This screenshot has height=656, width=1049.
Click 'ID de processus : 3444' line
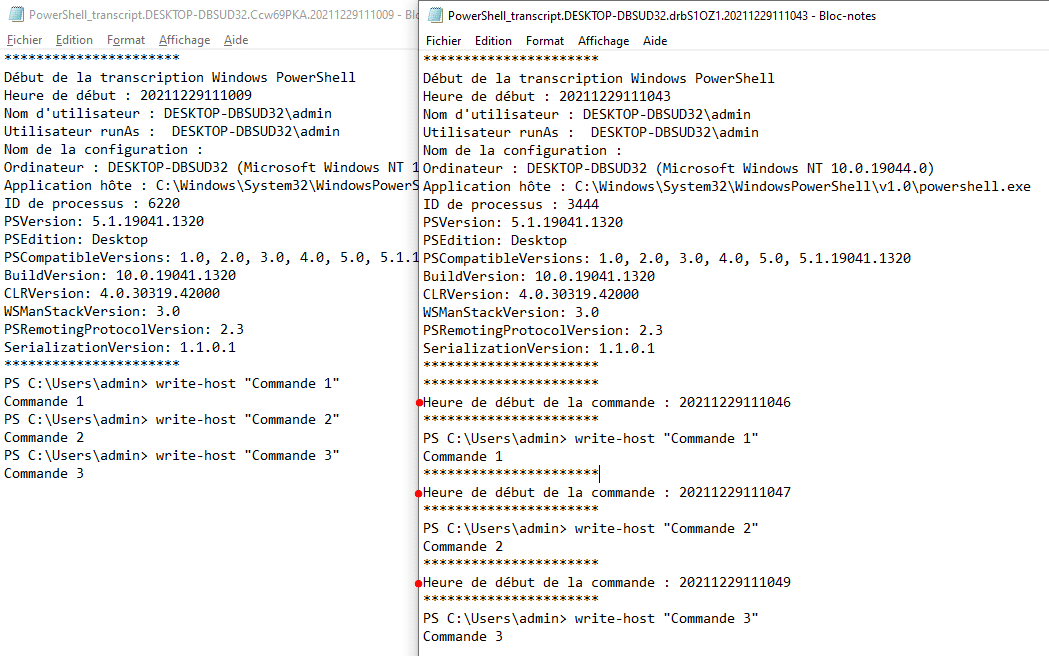click(510, 205)
